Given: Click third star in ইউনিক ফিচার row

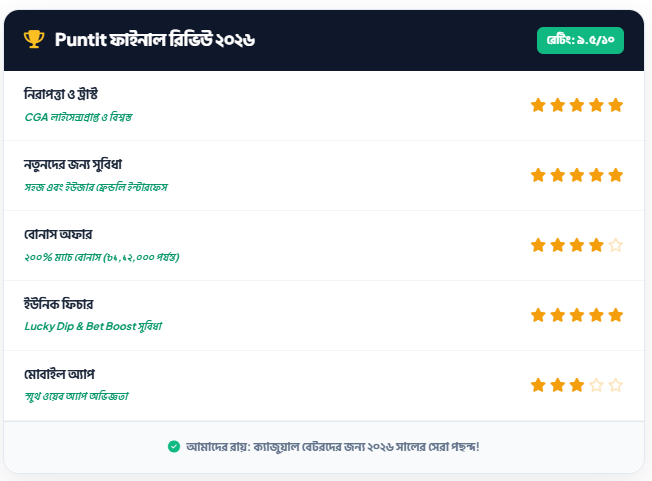Looking at the screenshot, I should [x=577, y=315].
